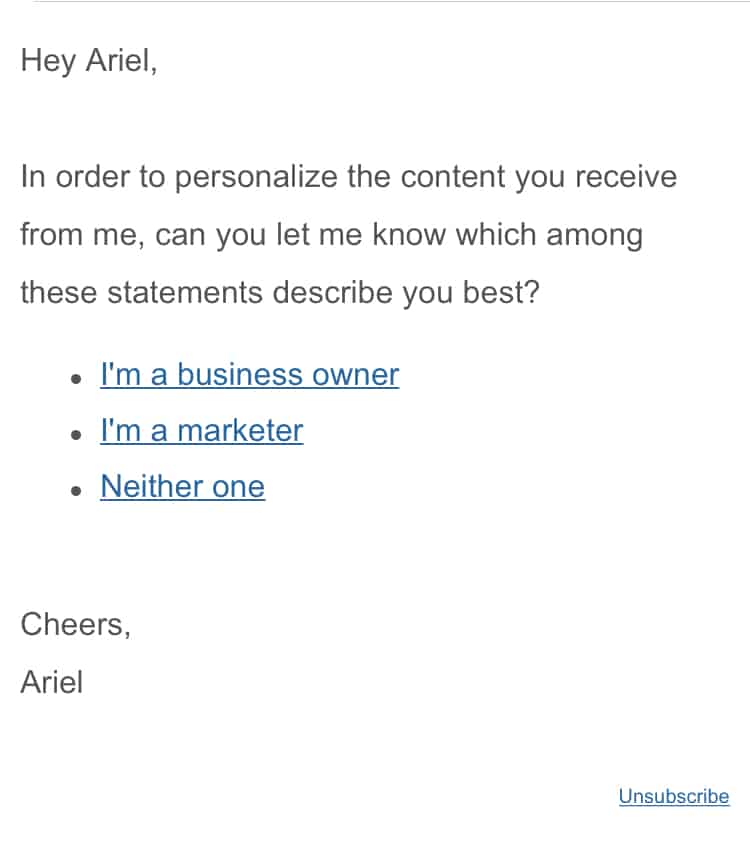Open the "I'm a business owner" link
This screenshot has height=853, width=750.
(250, 375)
